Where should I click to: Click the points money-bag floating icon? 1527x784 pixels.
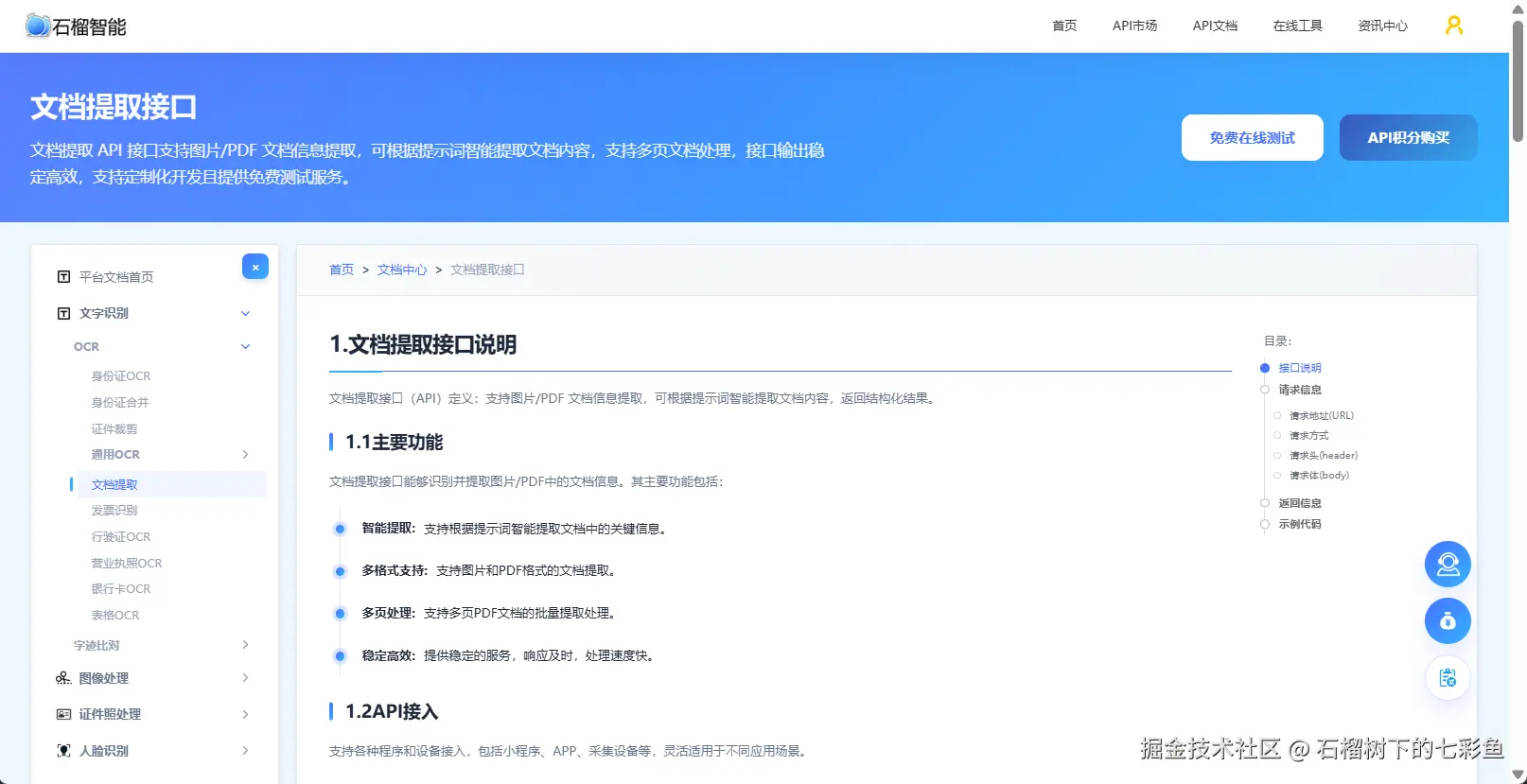coord(1448,621)
